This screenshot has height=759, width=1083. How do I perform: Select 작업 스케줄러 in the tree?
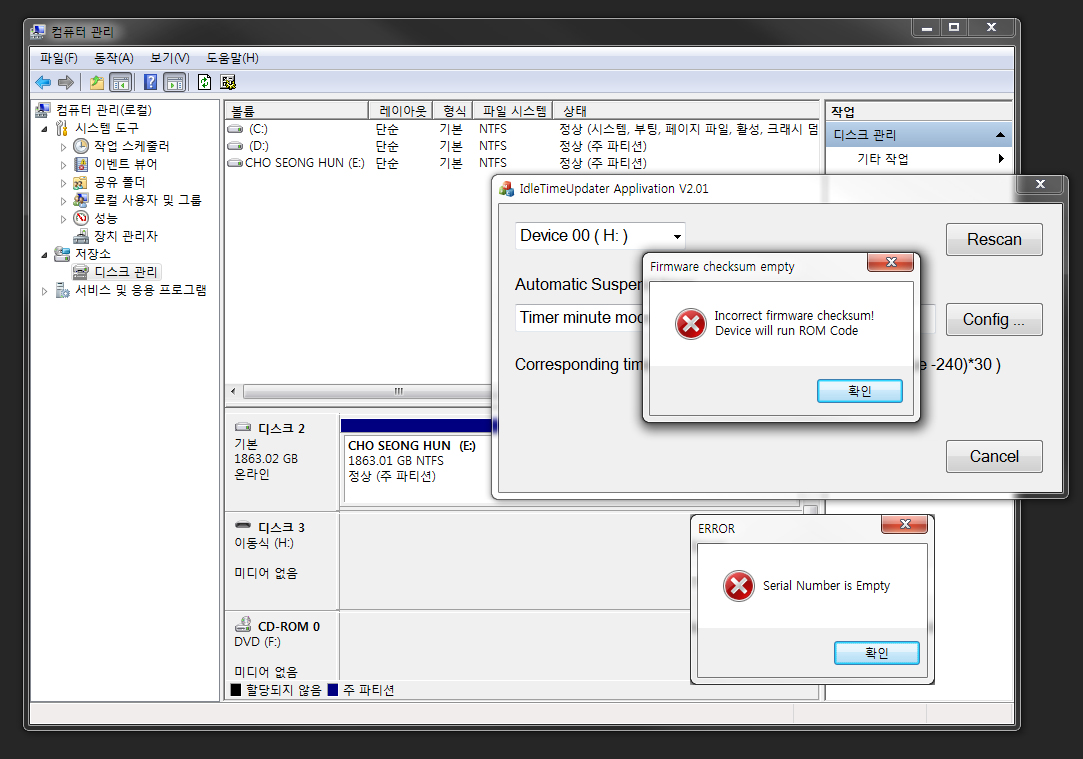pos(131,146)
